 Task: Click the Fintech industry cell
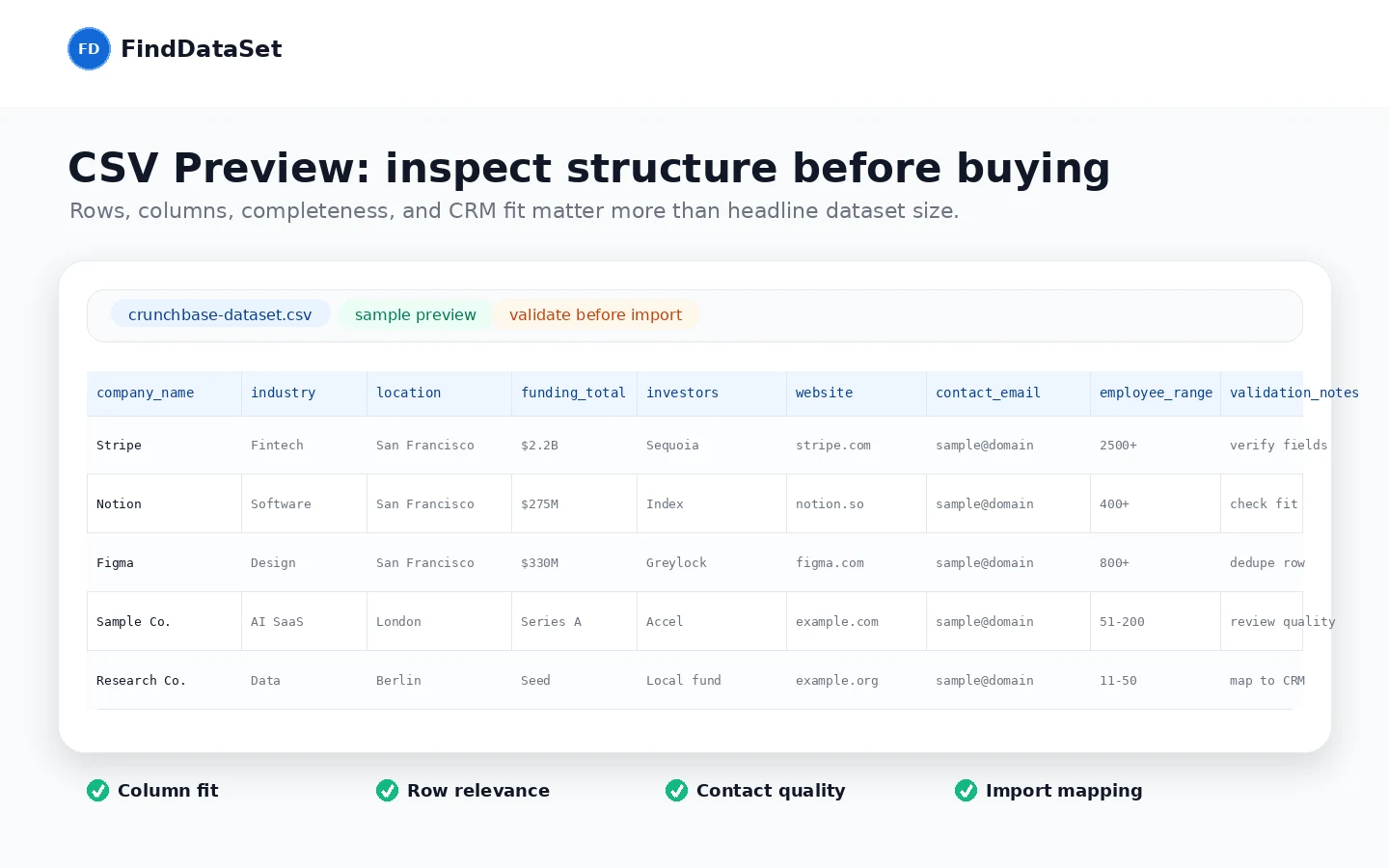click(x=304, y=445)
